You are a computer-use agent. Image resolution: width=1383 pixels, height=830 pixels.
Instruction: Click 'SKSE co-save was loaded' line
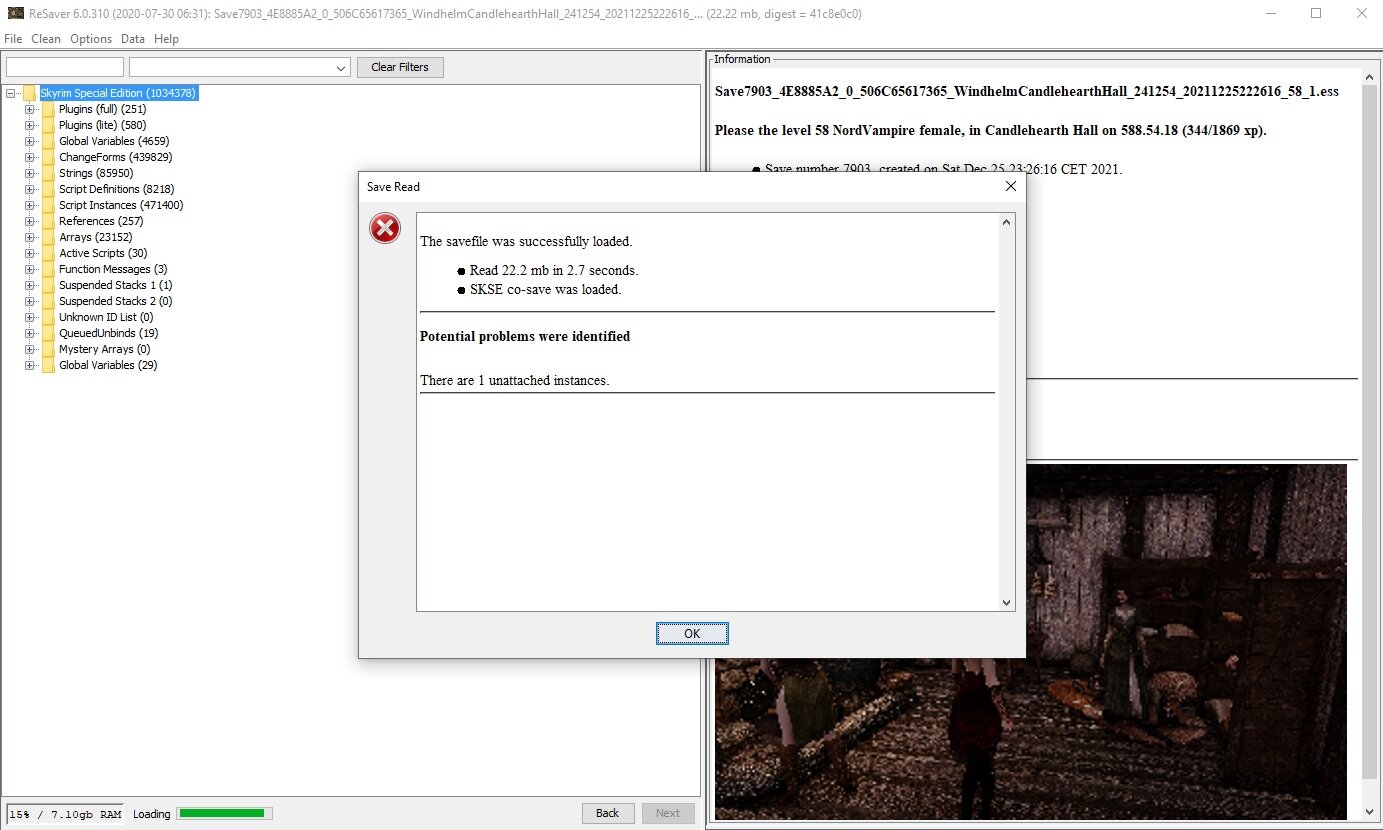546,290
